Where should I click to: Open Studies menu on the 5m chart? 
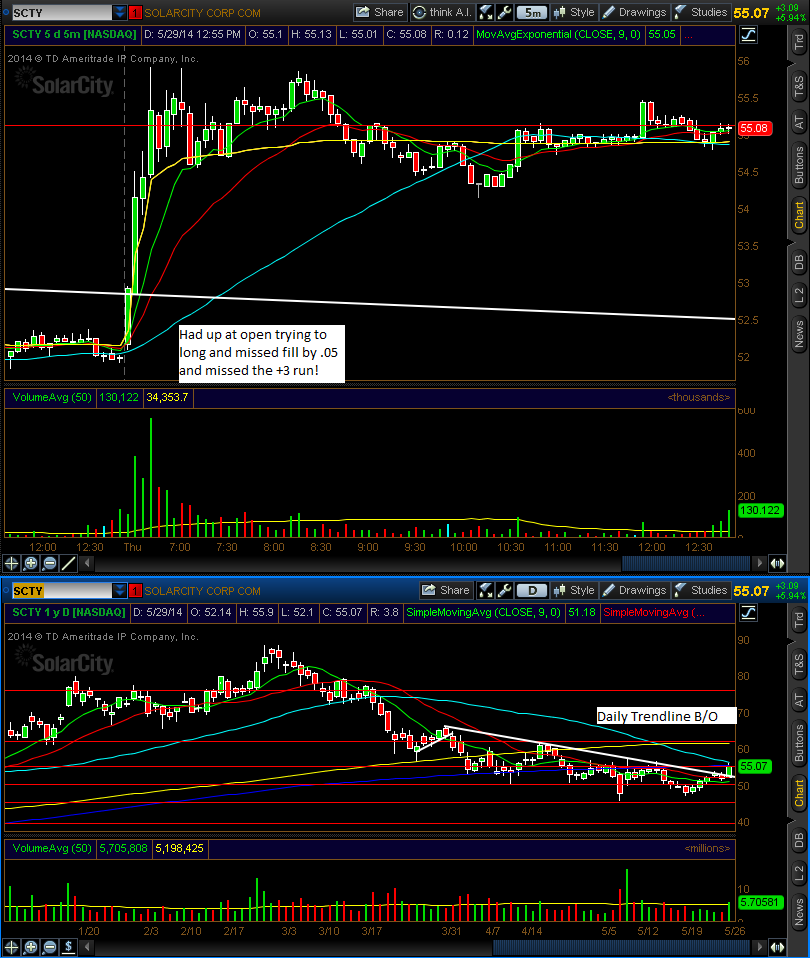tap(701, 12)
